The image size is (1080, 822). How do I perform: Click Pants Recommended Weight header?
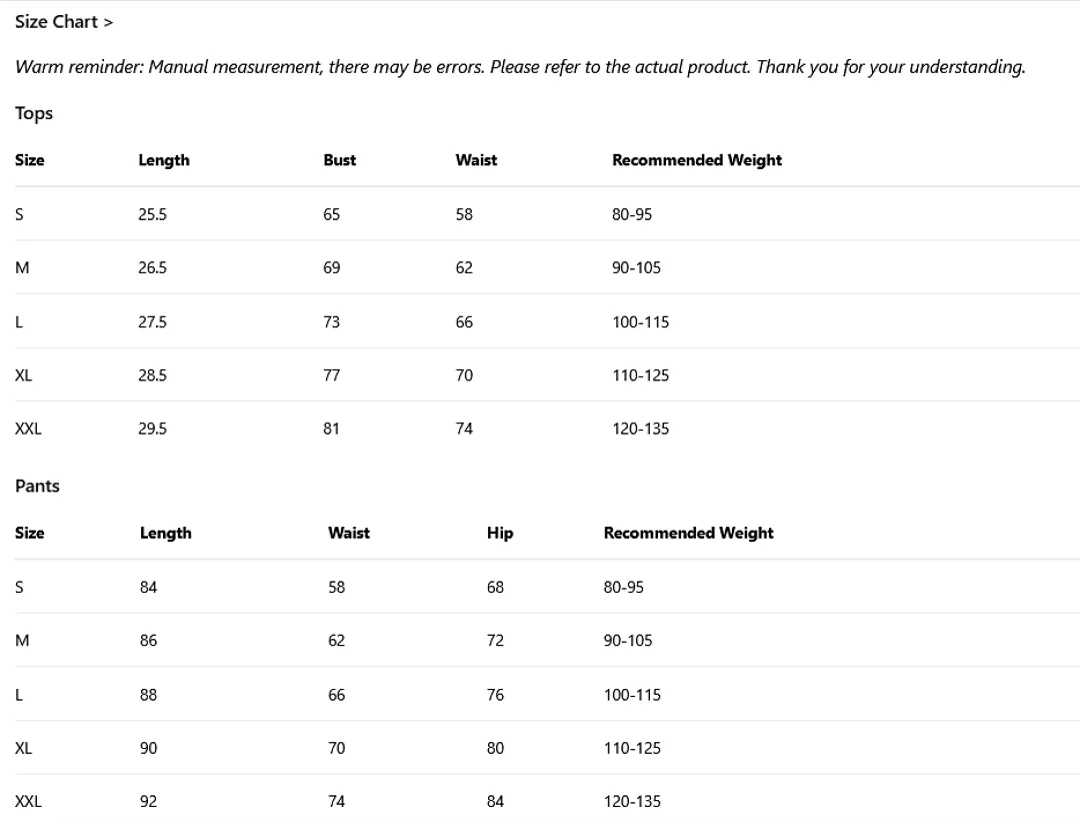click(689, 533)
